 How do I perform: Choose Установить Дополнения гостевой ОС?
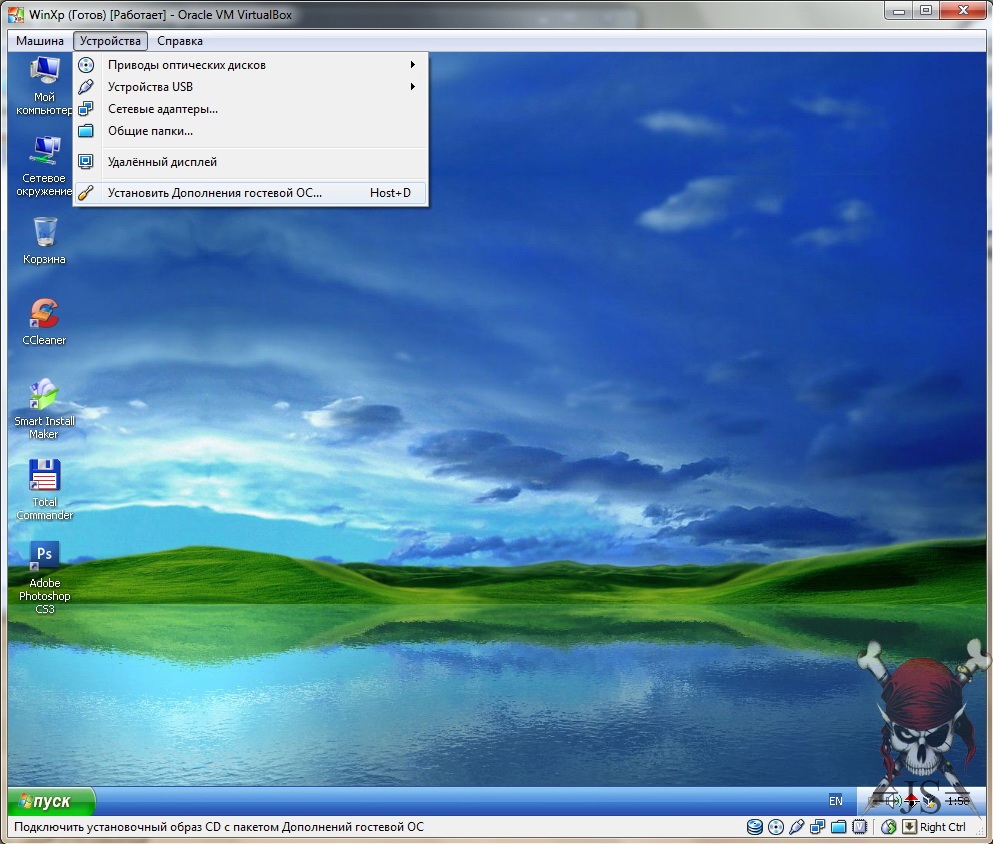pos(250,192)
